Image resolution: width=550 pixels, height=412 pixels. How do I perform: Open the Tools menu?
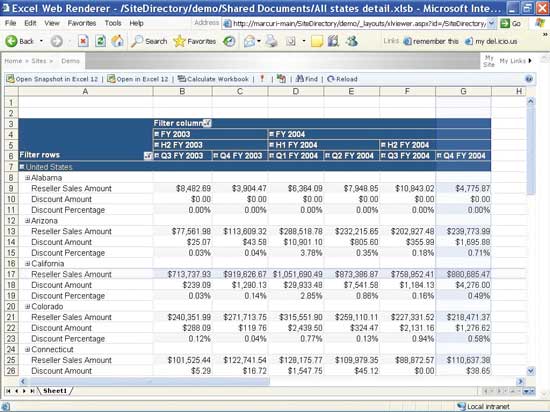pos(113,23)
